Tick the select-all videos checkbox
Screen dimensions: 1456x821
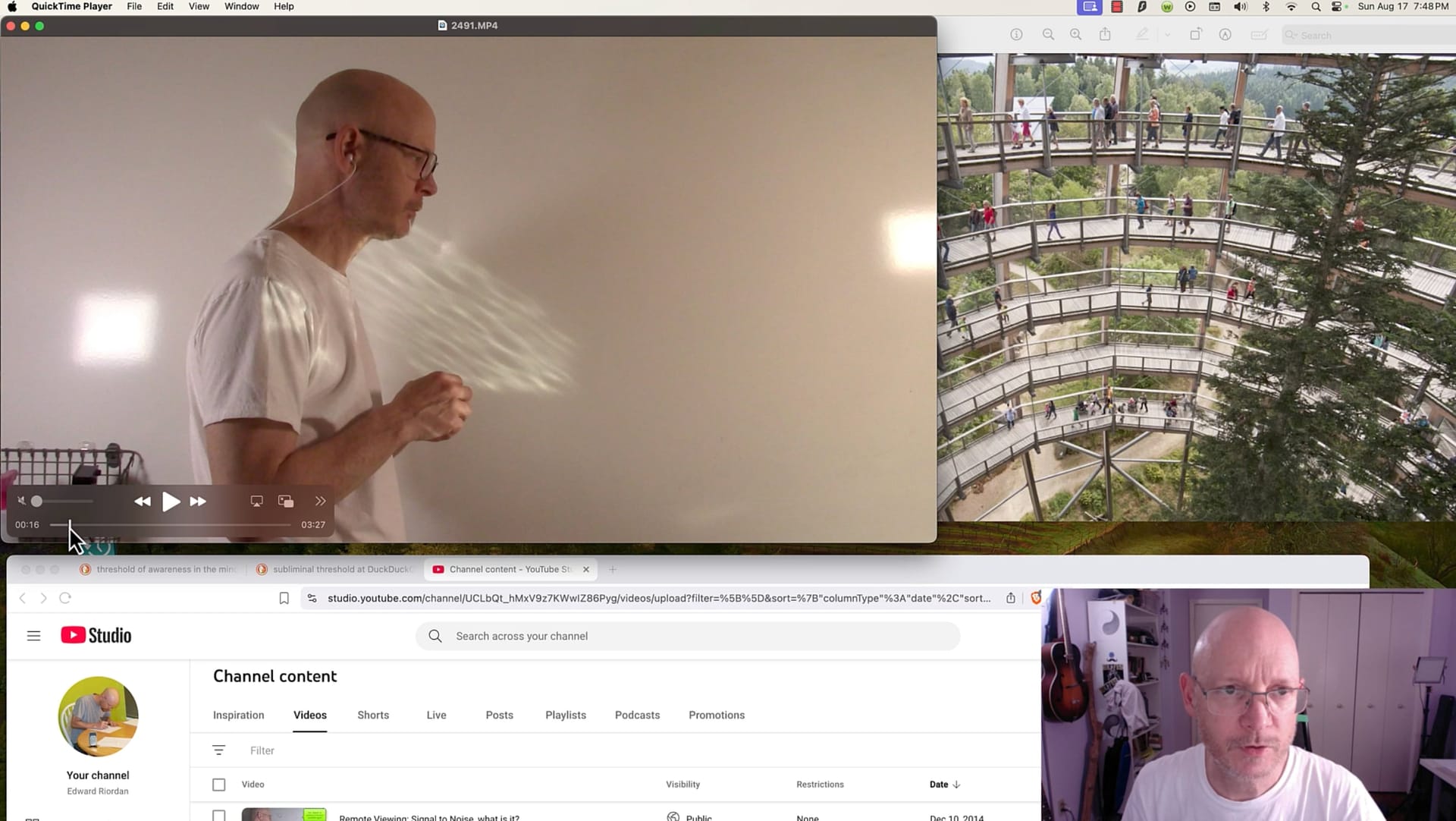219,785
